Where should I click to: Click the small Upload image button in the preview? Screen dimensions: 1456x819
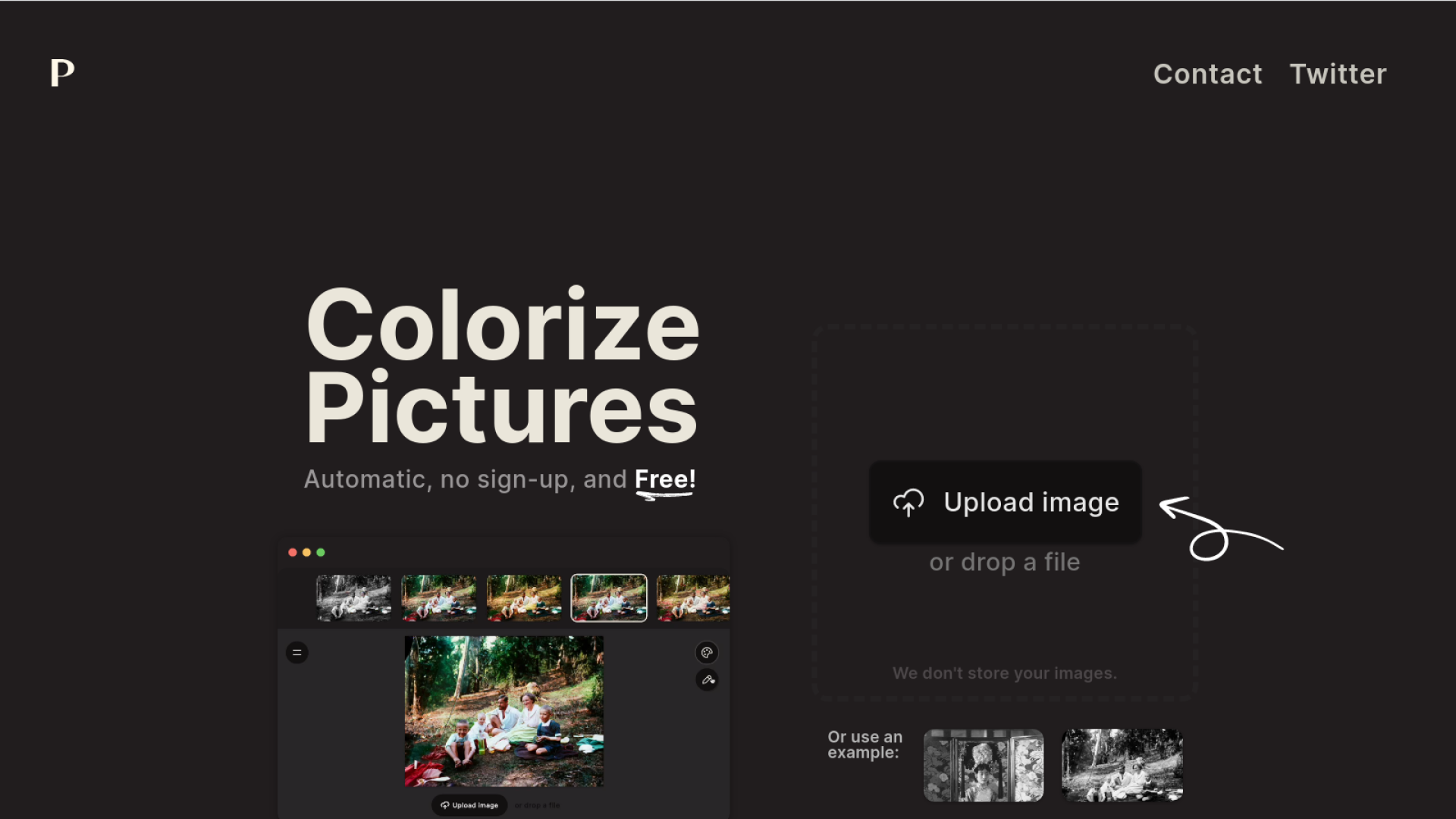click(x=469, y=805)
